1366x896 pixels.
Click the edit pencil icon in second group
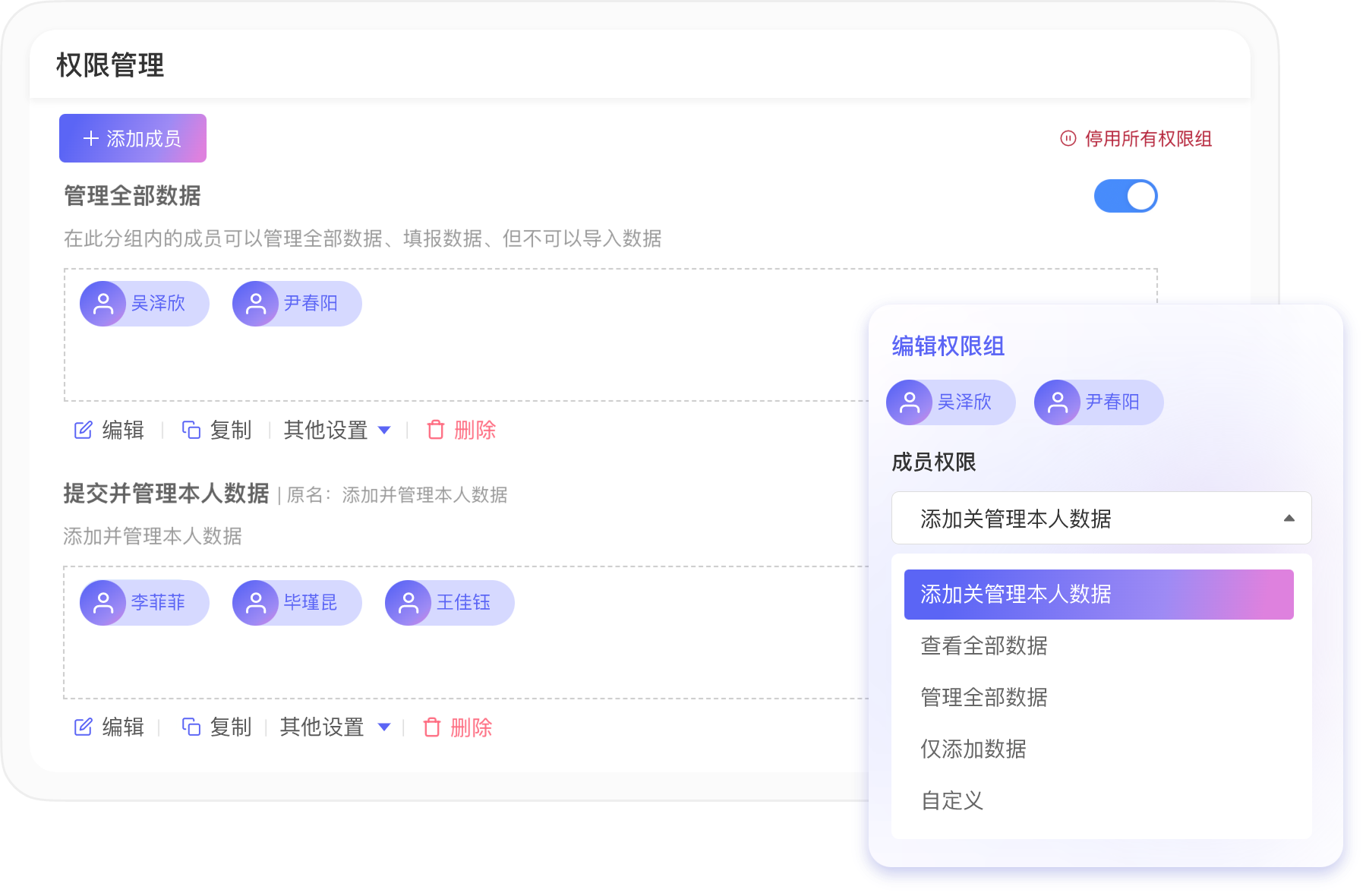pyautogui.click(x=83, y=727)
